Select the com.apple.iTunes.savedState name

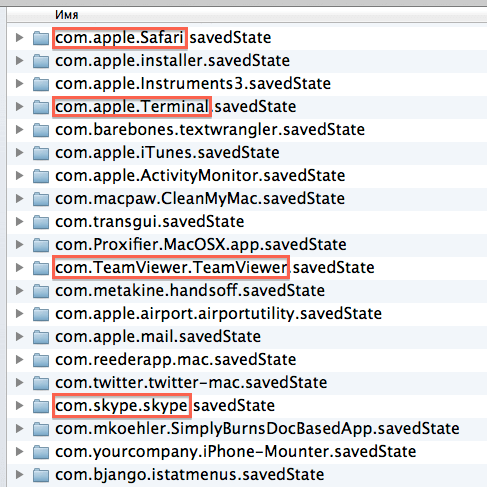click(167, 153)
